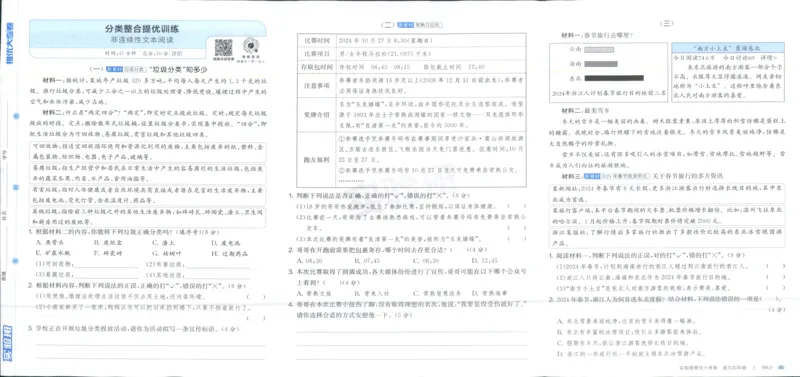Click table row label 奖牌介绍
This screenshot has height=377, width=800.
point(317,116)
